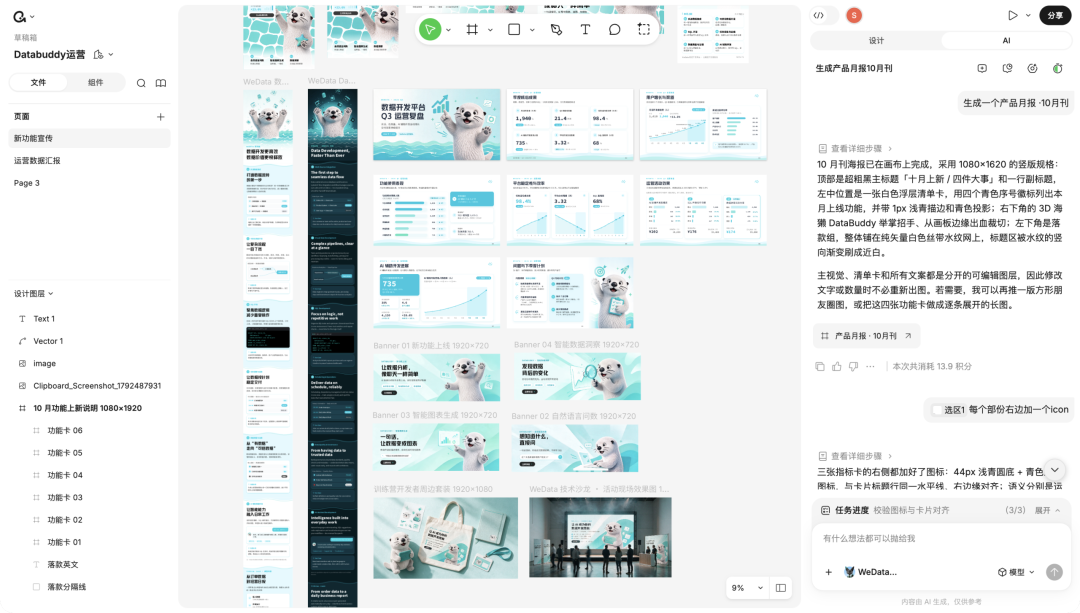Open the model selector dropdown
The height and width of the screenshot is (613, 1080).
[1017, 572]
